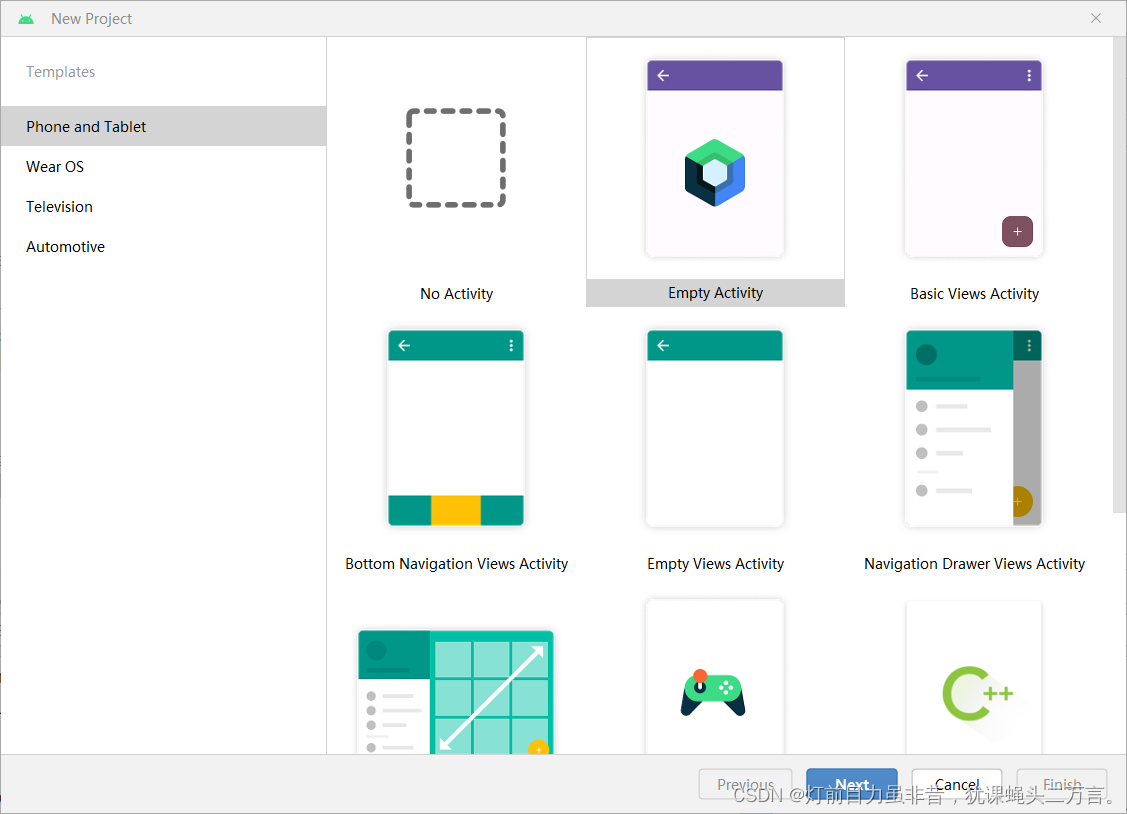Viewport: 1127px width, 814px height.
Task: Choose the Empty Views Activity thumbnail
Action: (x=714, y=428)
